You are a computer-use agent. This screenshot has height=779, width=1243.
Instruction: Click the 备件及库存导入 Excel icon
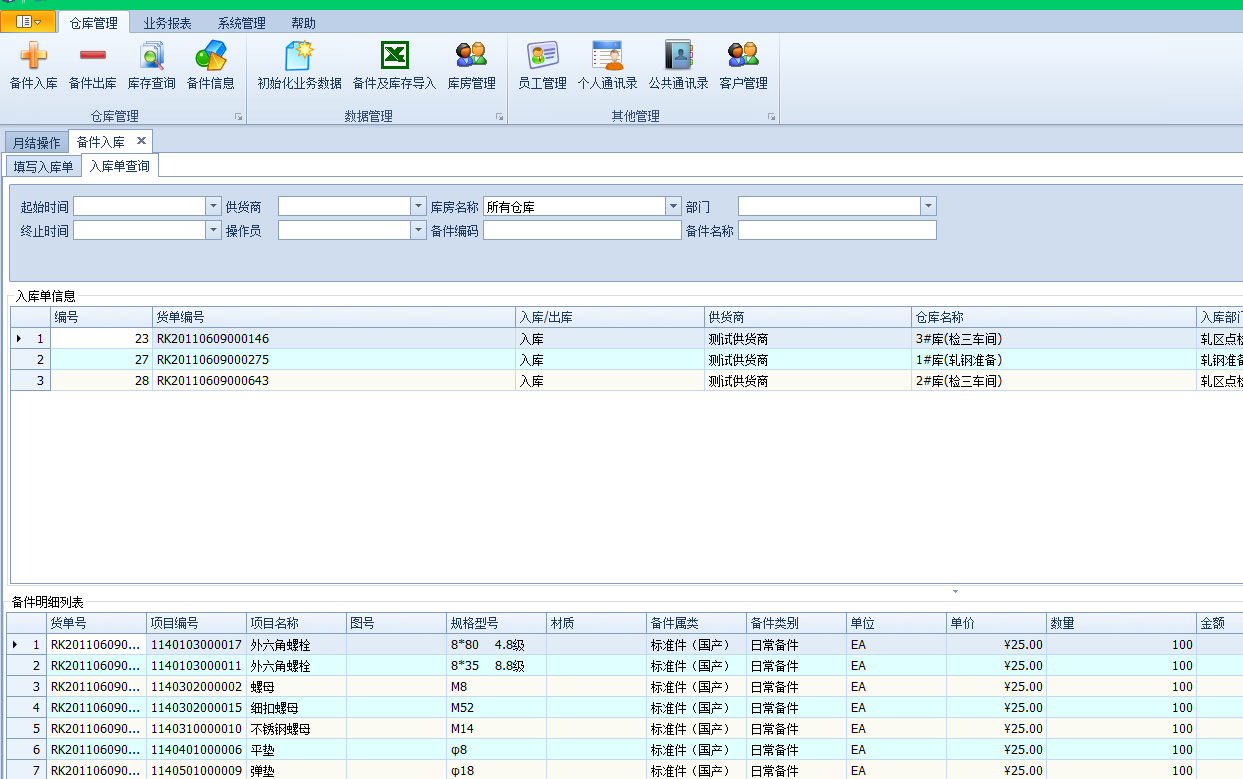394,56
